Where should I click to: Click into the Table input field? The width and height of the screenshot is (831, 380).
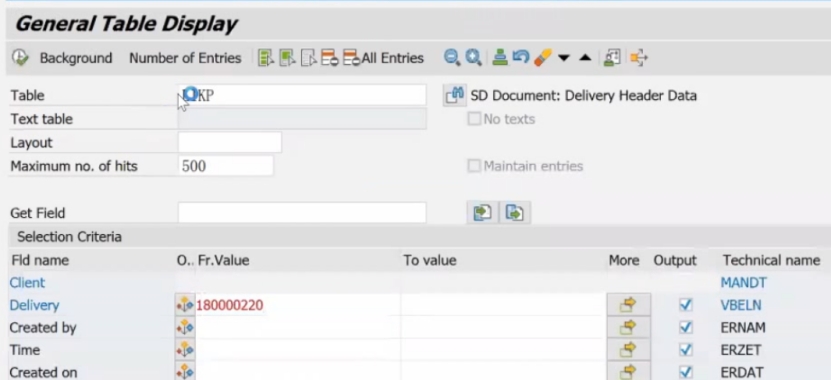pyautogui.click(x=302, y=95)
